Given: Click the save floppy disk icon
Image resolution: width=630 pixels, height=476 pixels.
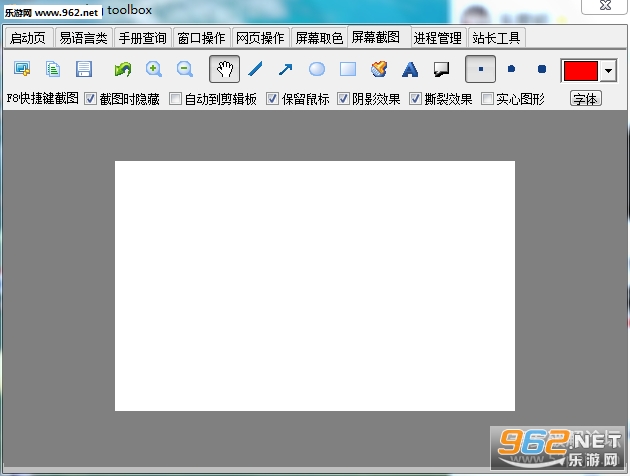Looking at the screenshot, I should click(x=84, y=69).
